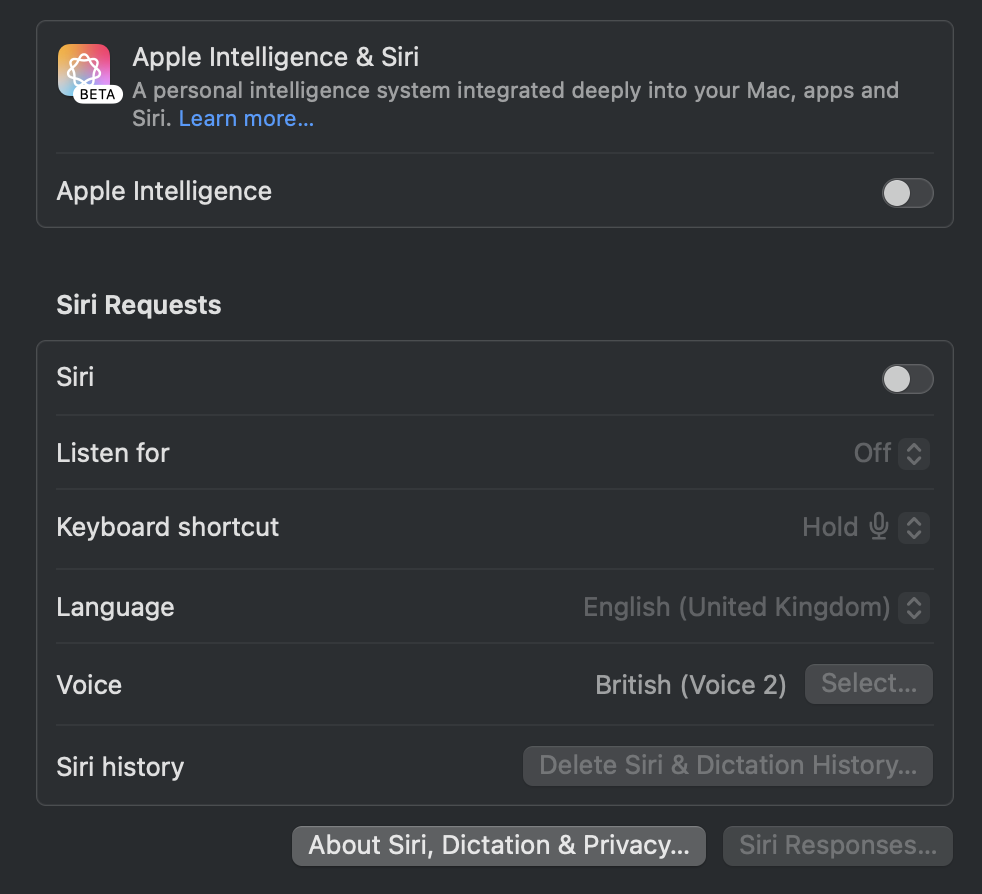Click Delete Siri & Dictation History button
This screenshot has width=982, height=894.
coord(728,766)
